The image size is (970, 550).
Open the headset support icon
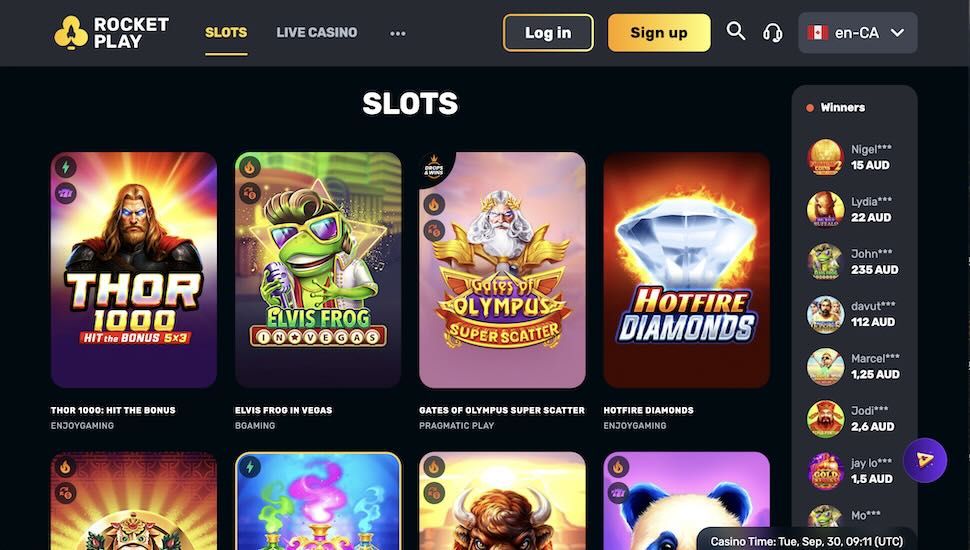tap(773, 32)
